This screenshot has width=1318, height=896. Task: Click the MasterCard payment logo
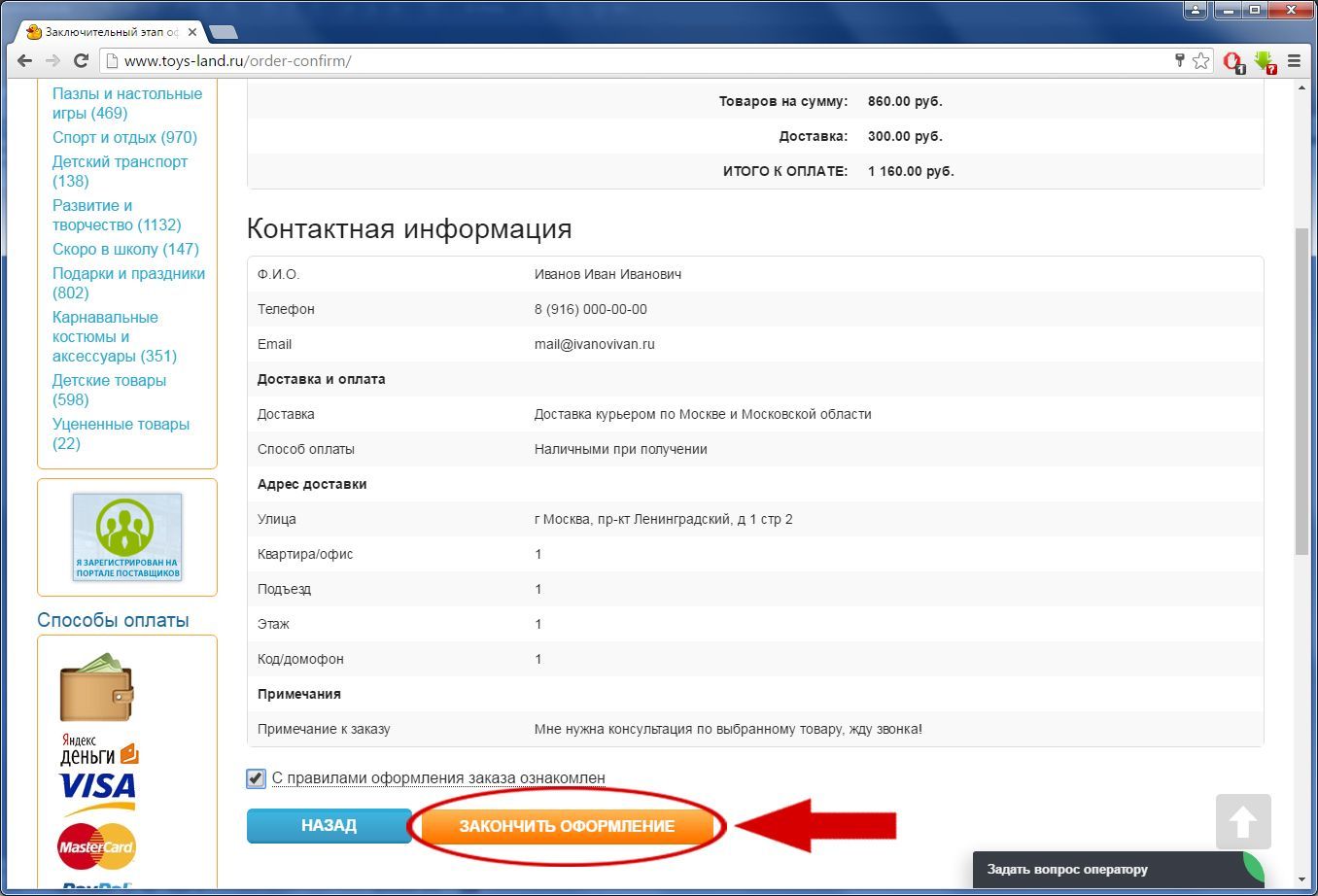tap(97, 846)
